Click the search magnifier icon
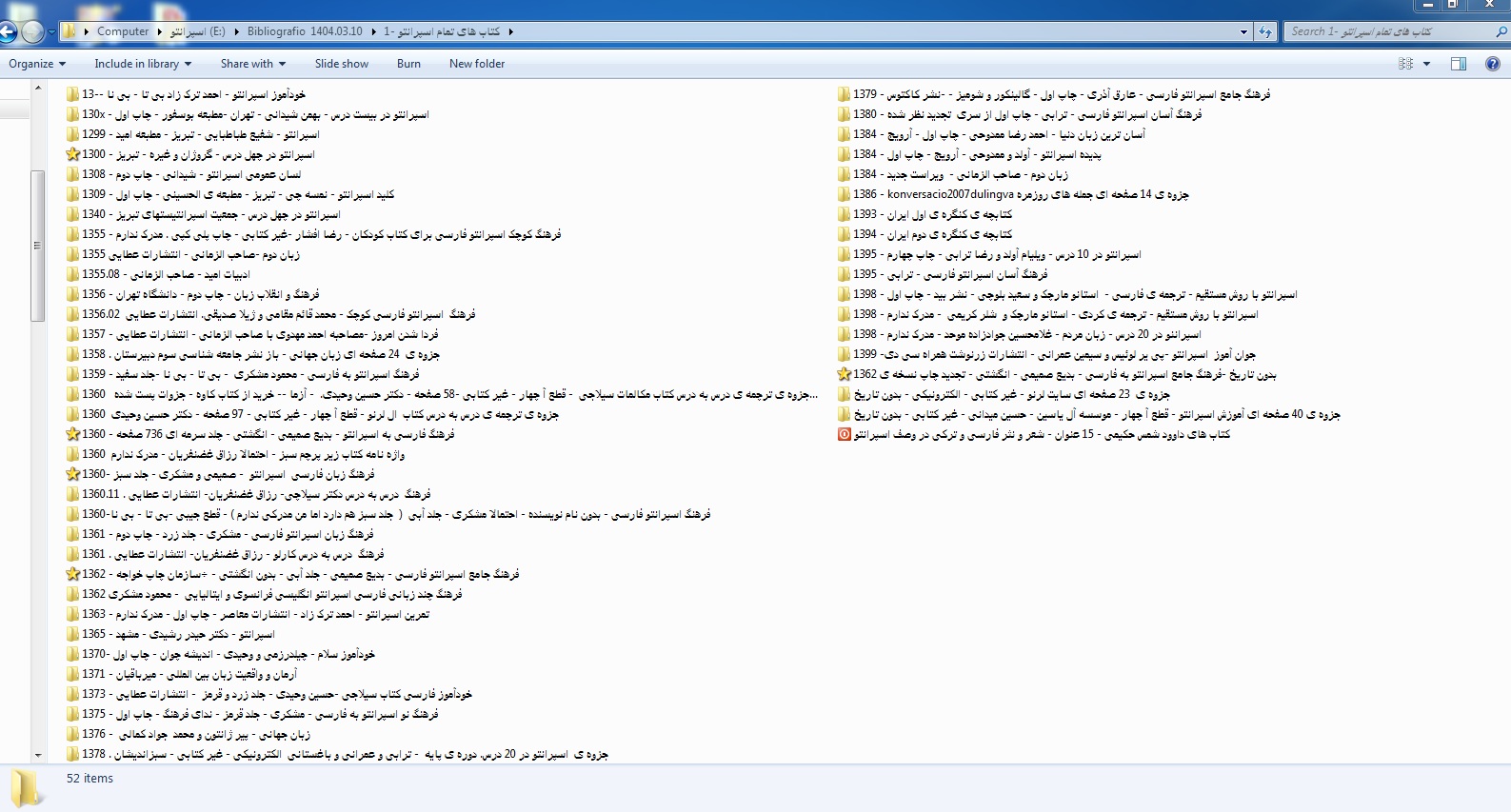1511x812 pixels. [x=1501, y=31]
